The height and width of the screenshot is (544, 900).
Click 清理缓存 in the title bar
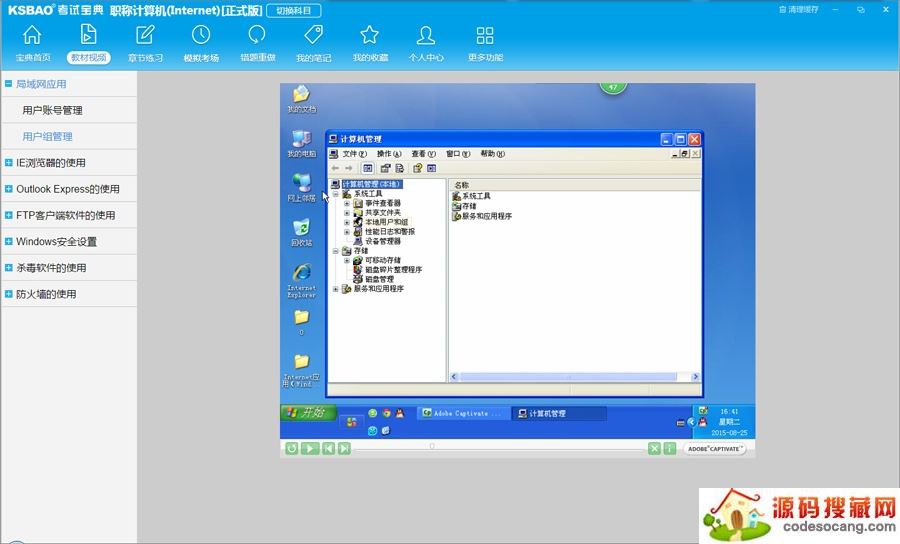point(798,9)
